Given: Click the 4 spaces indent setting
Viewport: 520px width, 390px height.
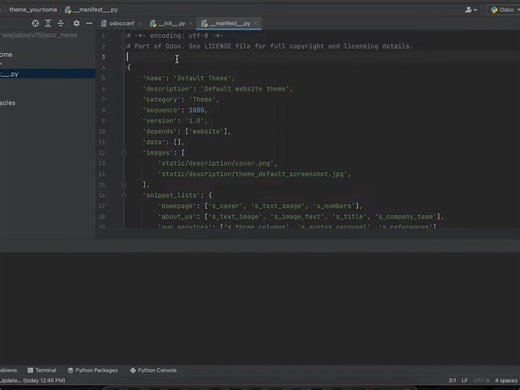Looking at the screenshot, I should (x=506, y=380).
